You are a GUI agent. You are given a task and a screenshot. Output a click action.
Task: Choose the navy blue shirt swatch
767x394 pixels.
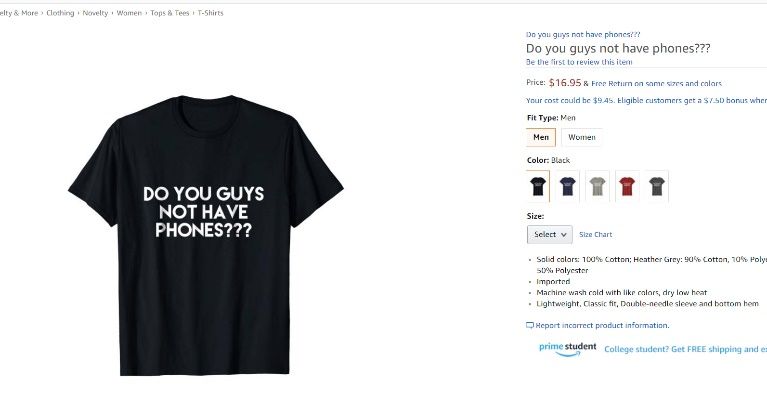(568, 186)
